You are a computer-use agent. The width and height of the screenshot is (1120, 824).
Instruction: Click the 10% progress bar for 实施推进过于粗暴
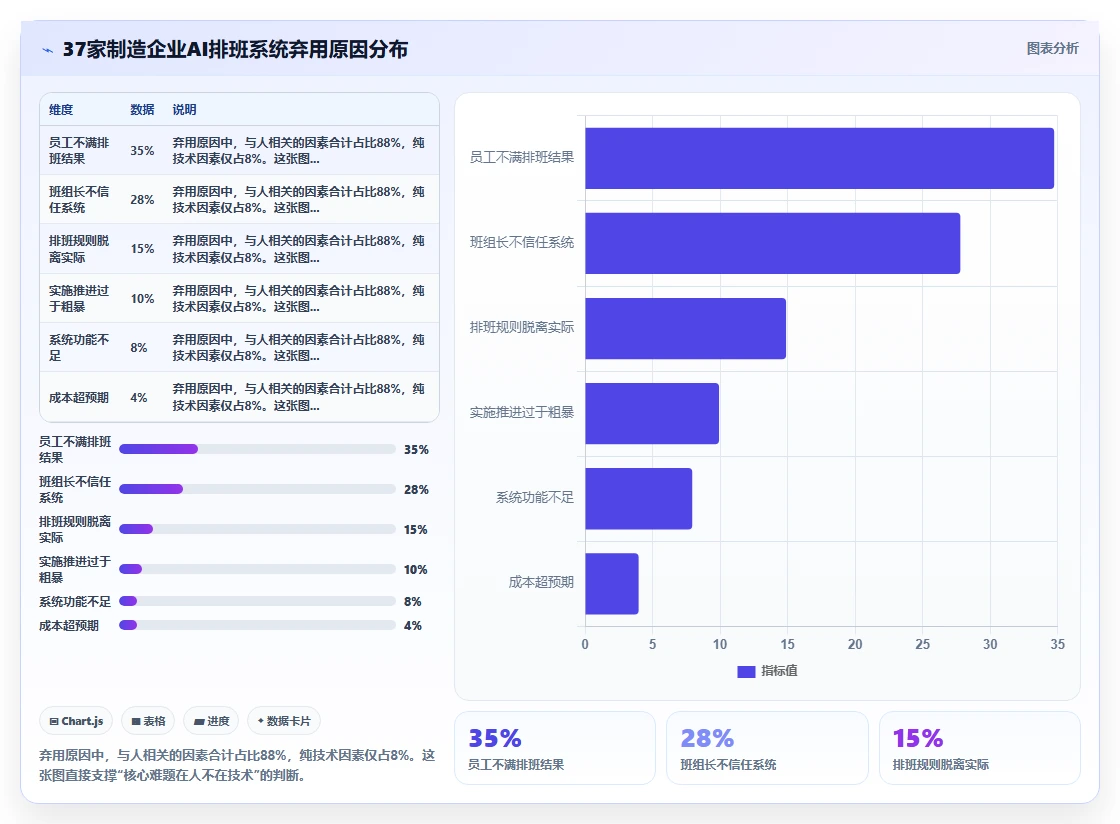coord(257,569)
